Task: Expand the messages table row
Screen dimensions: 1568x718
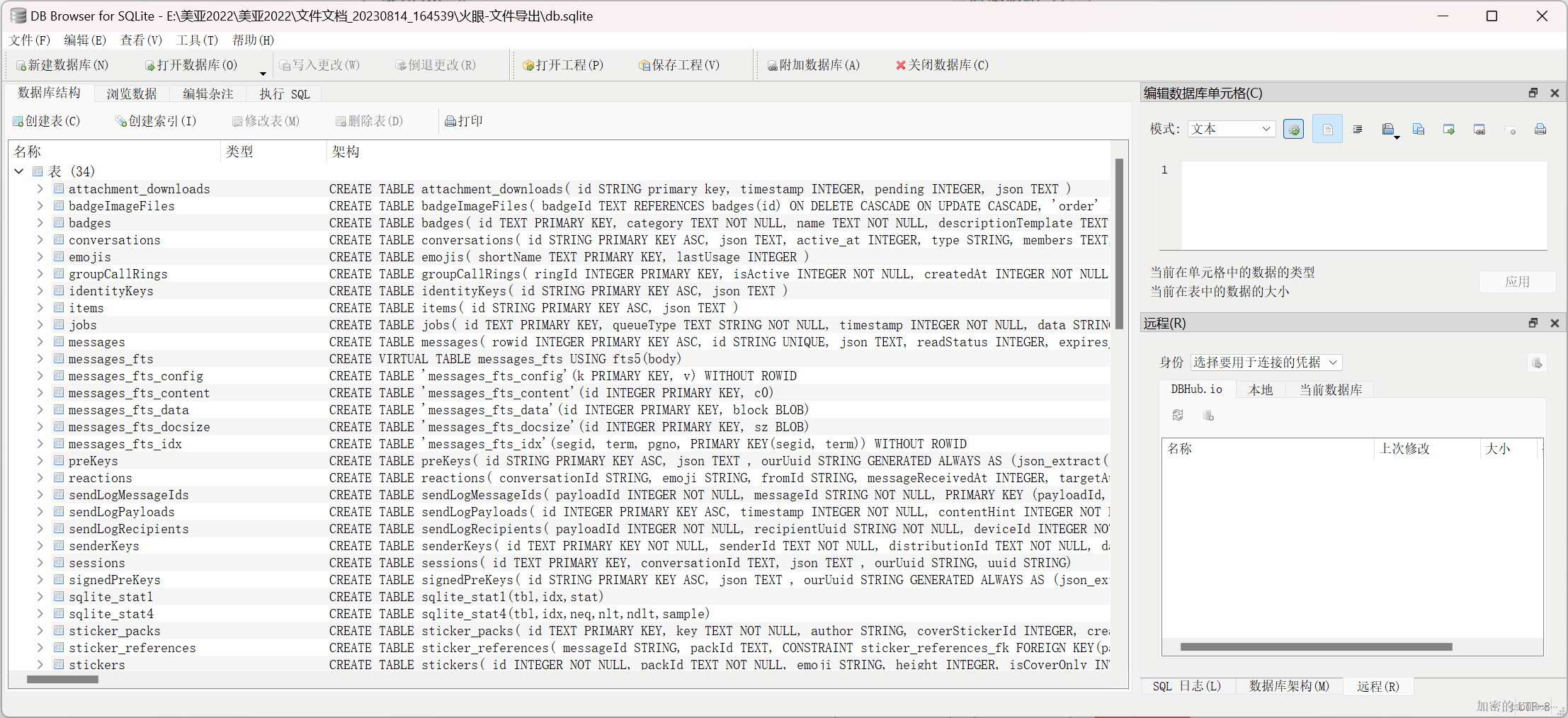Action: click(40, 342)
